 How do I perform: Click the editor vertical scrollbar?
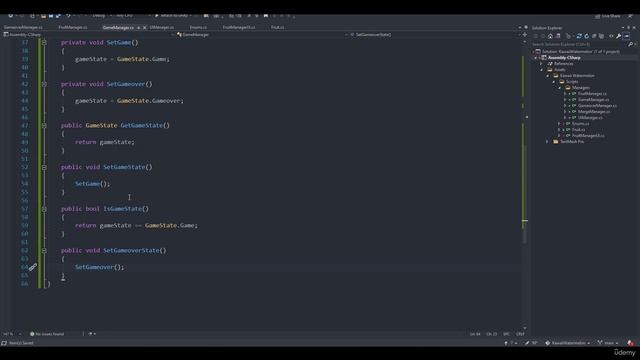pos(525,184)
